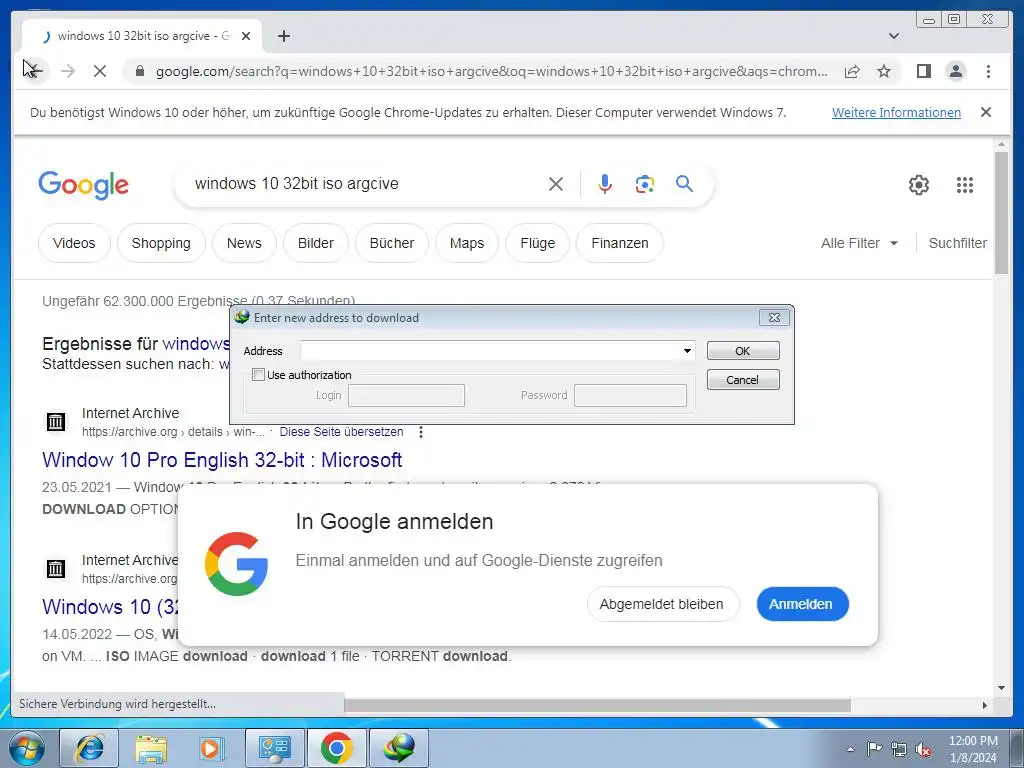Click OK in the download dialog
Viewport: 1024px width, 768px height.
pos(743,351)
